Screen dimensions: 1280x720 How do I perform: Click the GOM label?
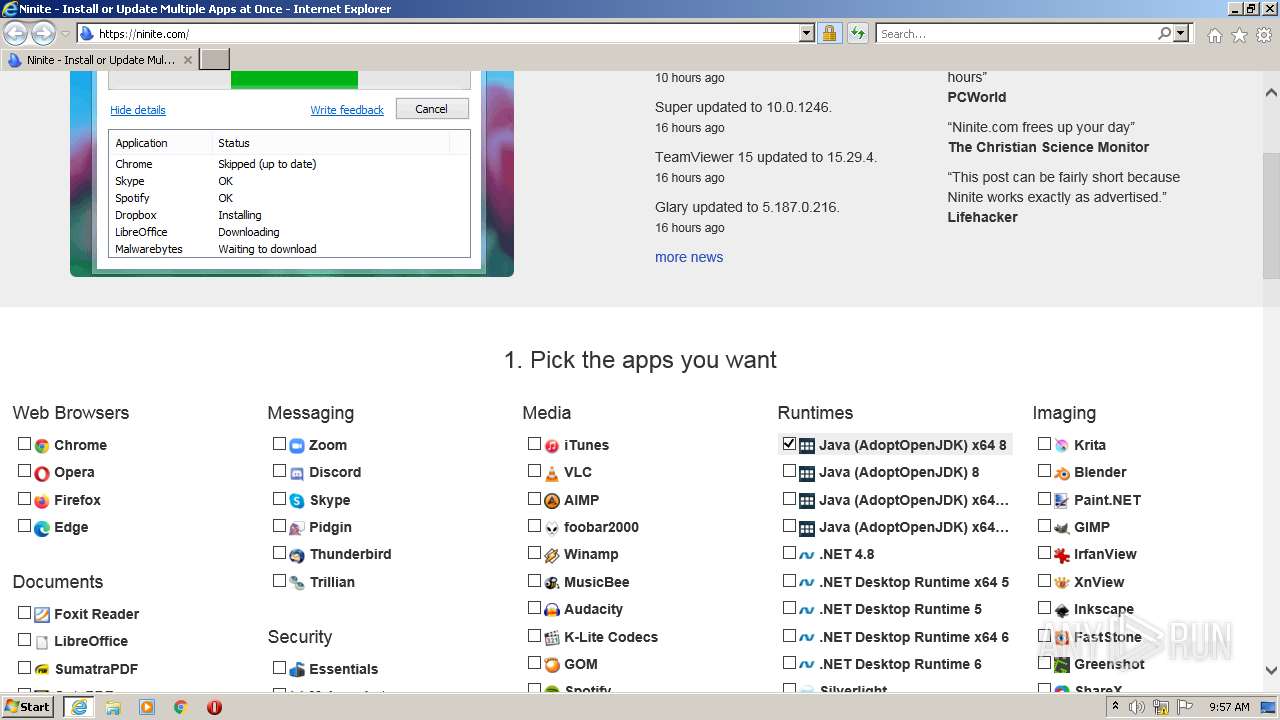coord(581,664)
